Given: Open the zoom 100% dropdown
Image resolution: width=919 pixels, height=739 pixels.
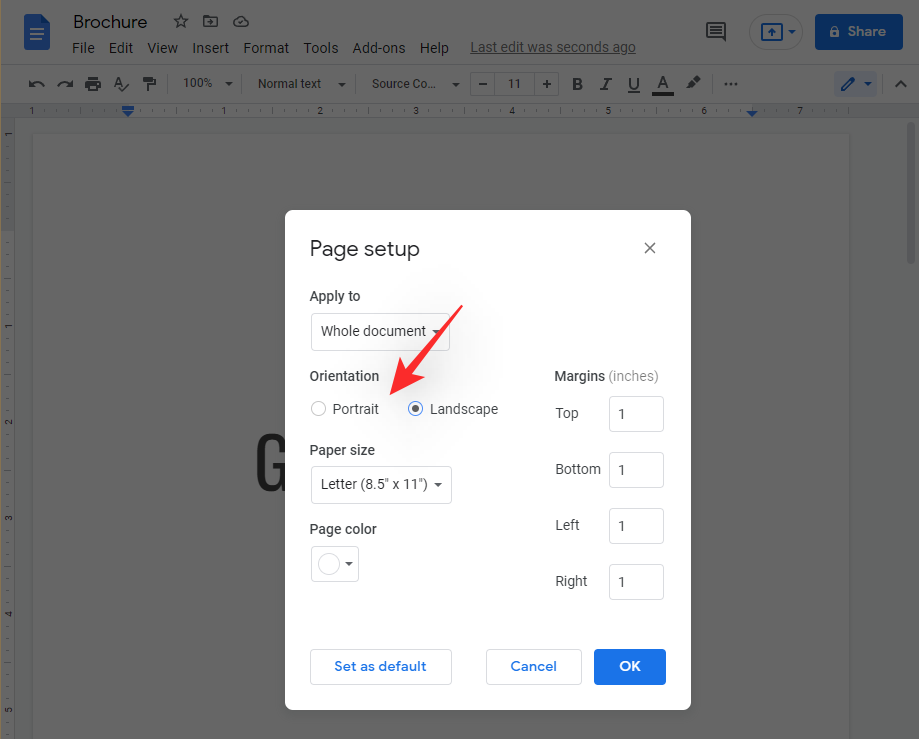Looking at the screenshot, I should [207, 84].
